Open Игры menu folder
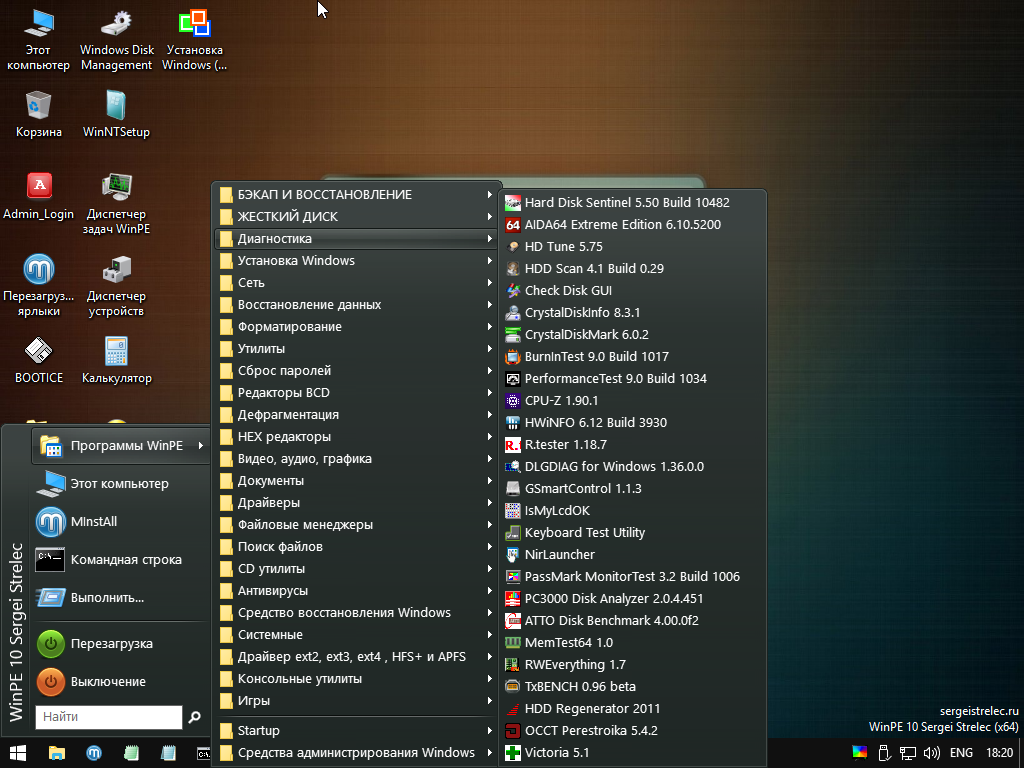The height and width of the screenshot is (768, 1024). [x=357, y=701]
